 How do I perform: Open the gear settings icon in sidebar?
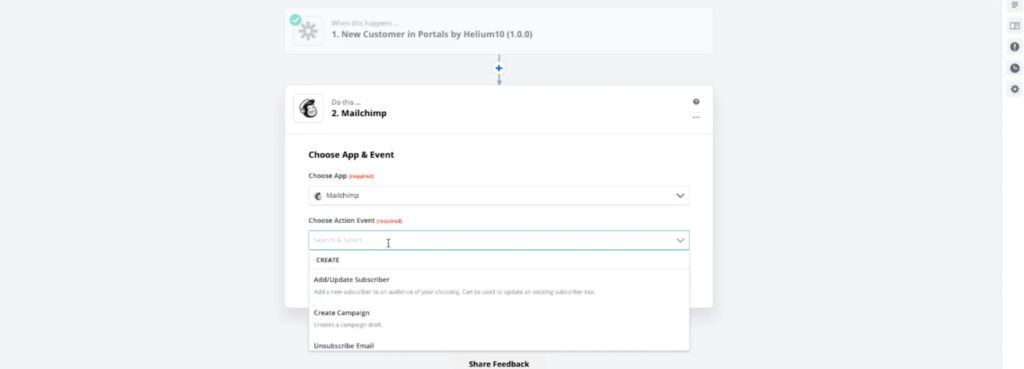point(1014,89)
